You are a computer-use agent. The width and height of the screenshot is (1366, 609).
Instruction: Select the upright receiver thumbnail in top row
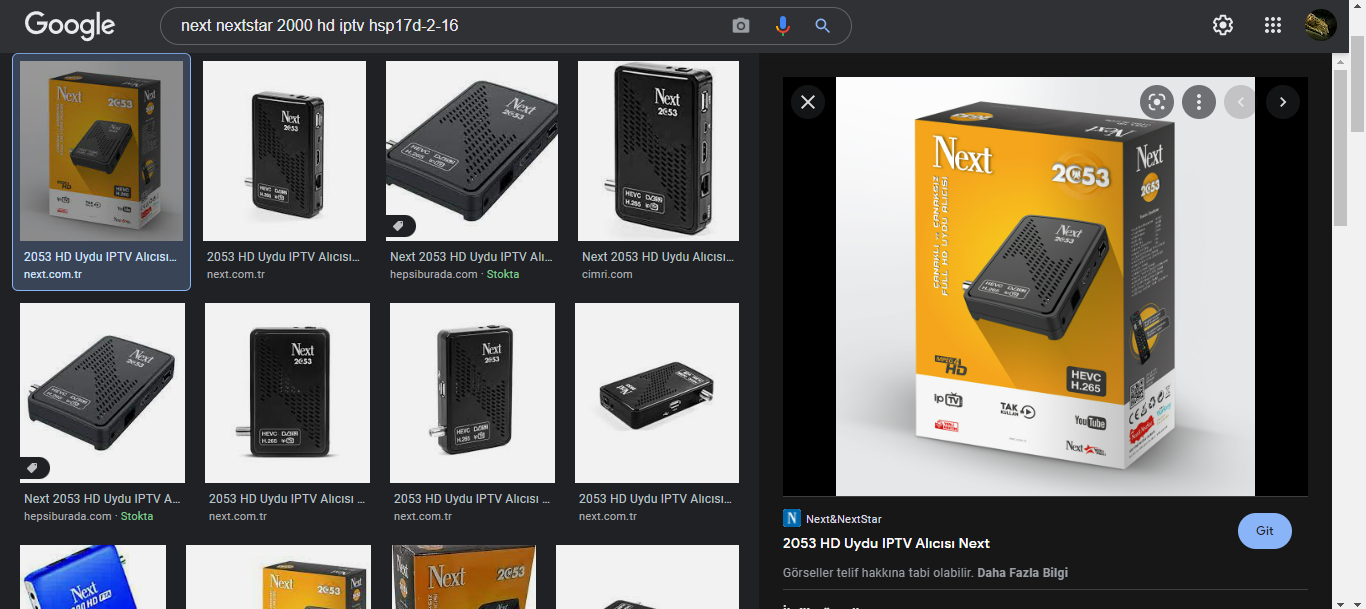pos(285,151)
